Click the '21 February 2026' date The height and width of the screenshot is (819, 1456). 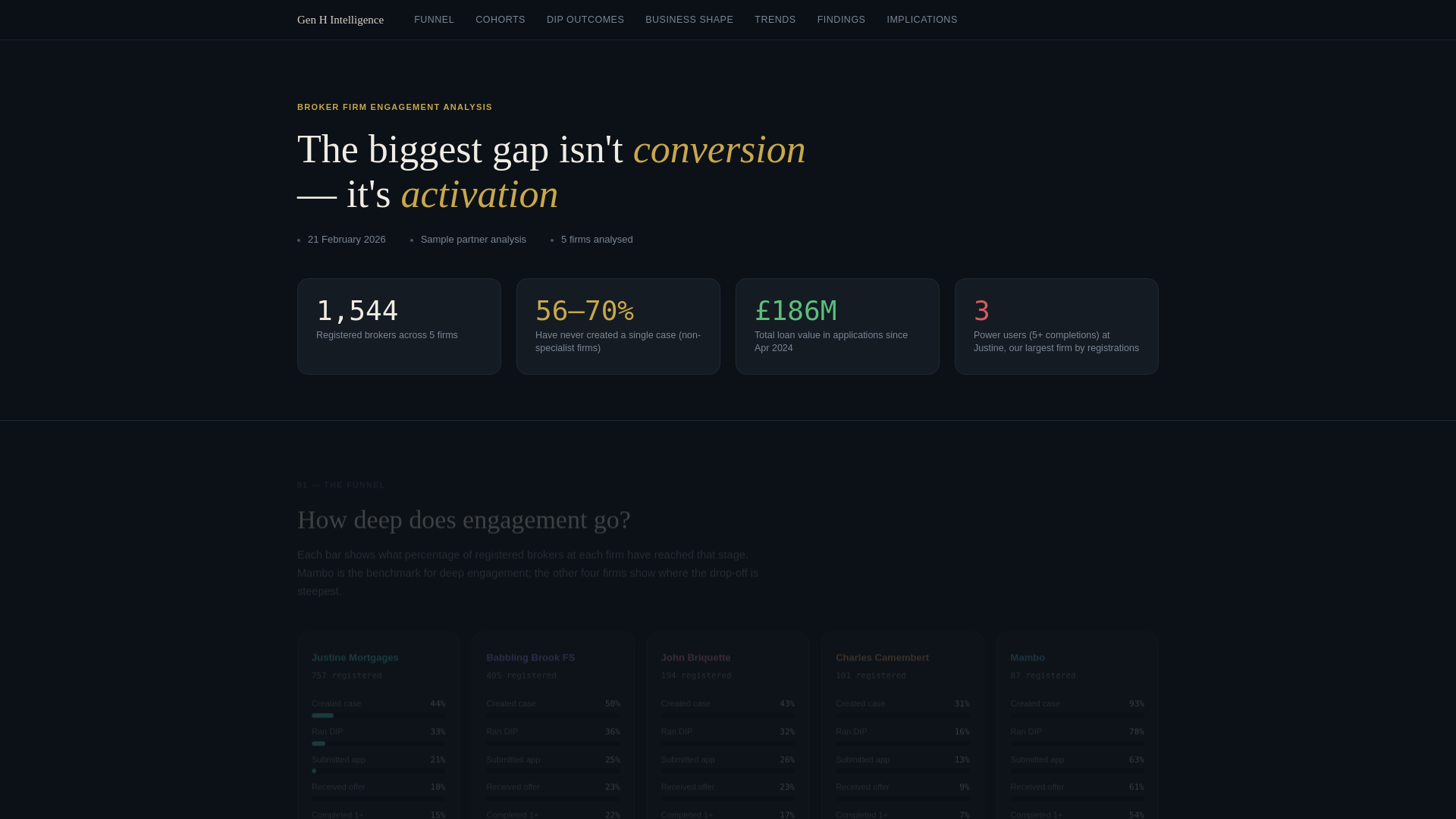[x=347, y=240]
